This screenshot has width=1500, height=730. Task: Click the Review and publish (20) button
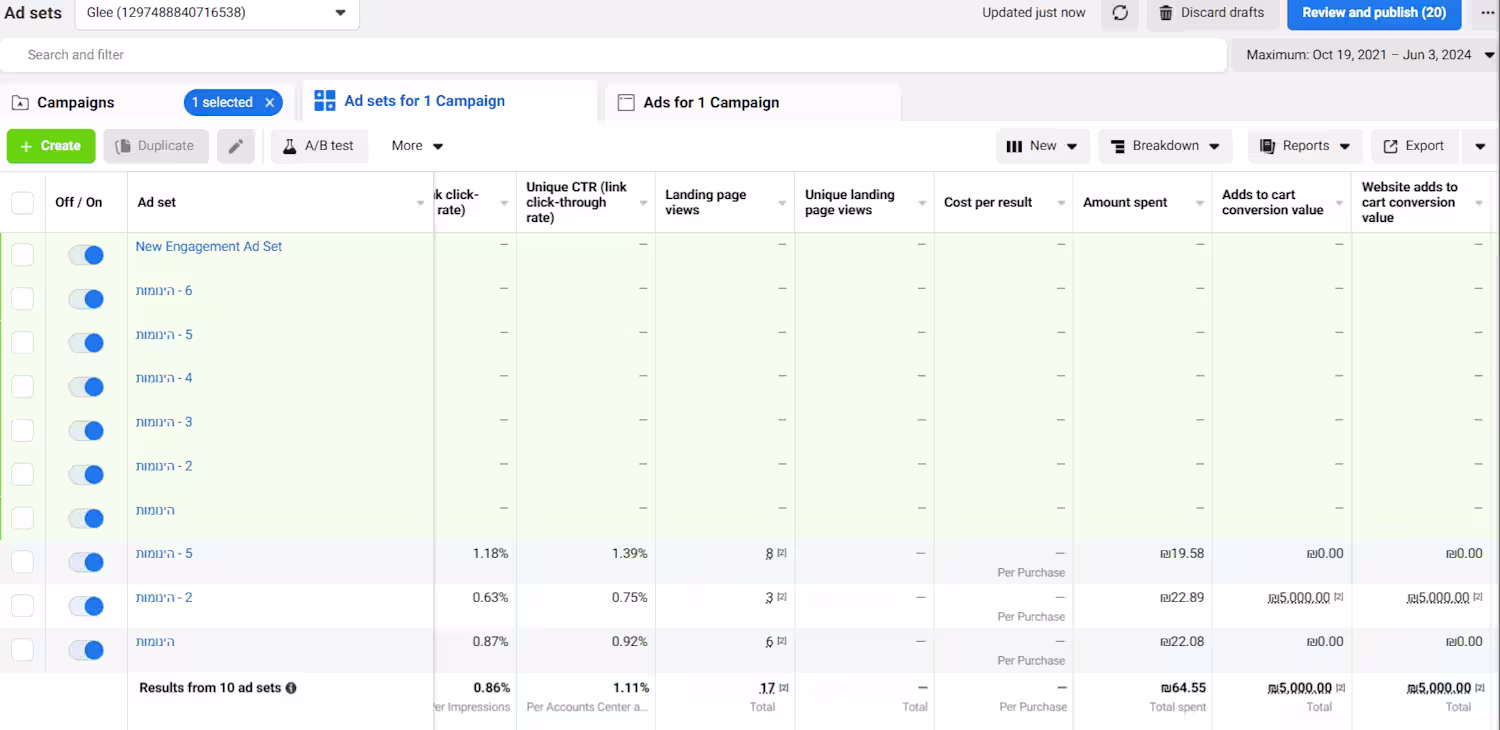pyautogui.click(x=1374, y=13)
